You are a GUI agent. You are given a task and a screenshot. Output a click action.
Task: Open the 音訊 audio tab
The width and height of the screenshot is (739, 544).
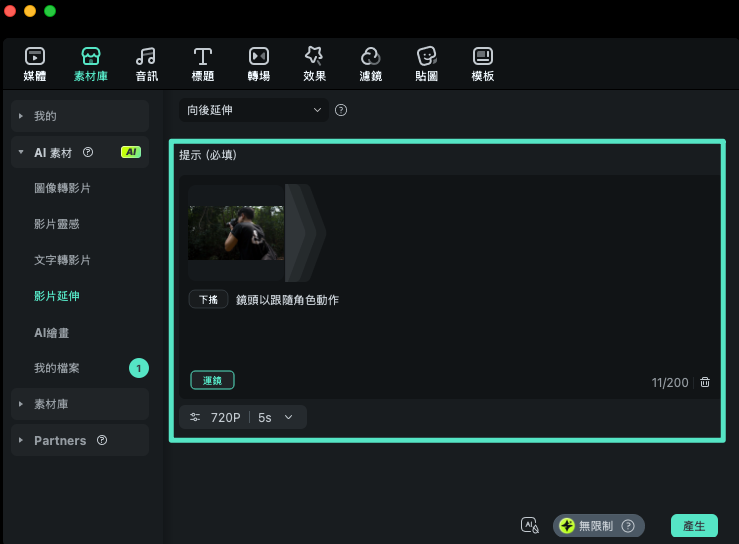coord(147,64)
